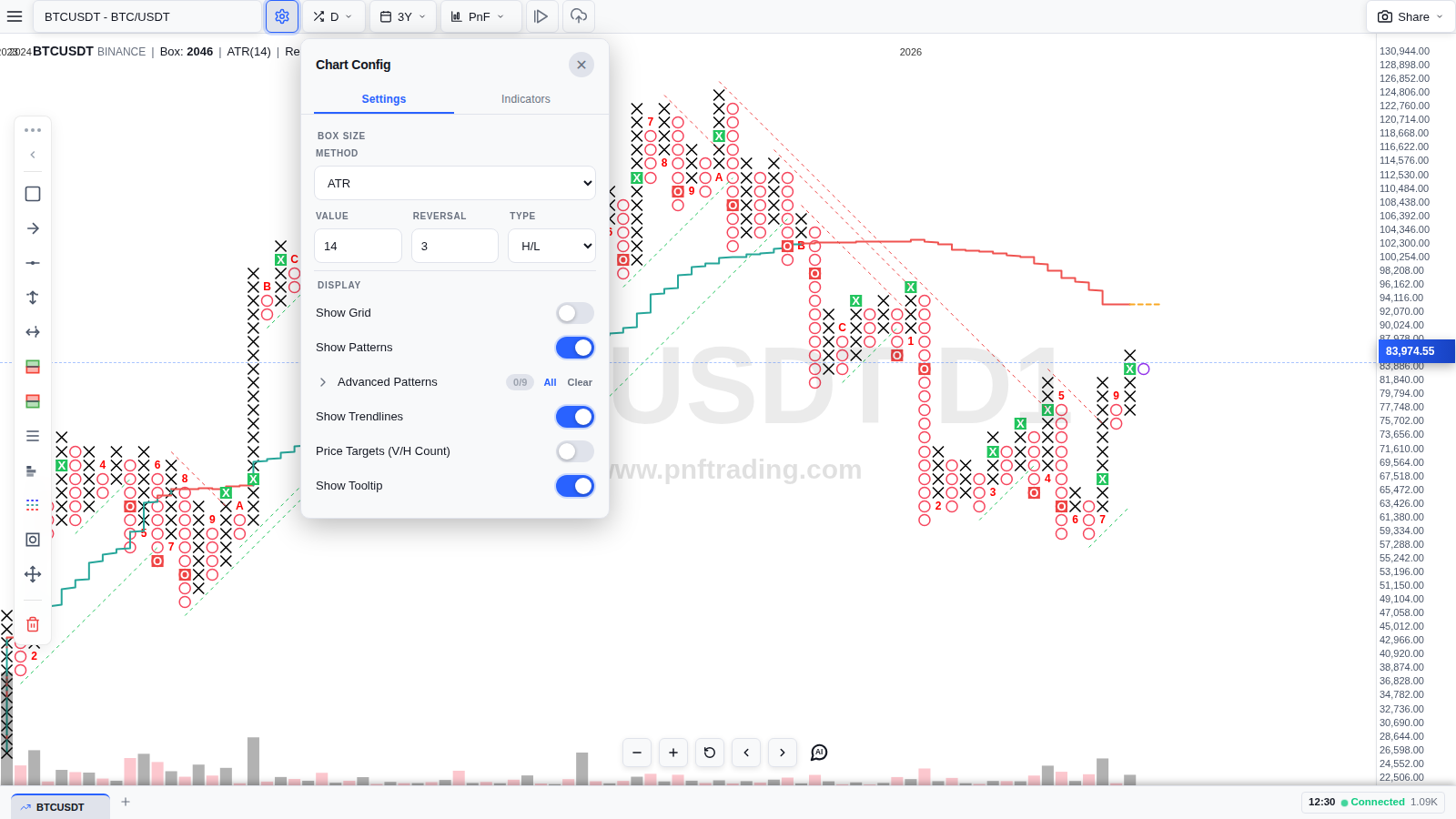Open the chart settings gear icon
This screenshot has width=1456, height=819.
(282, 16)
